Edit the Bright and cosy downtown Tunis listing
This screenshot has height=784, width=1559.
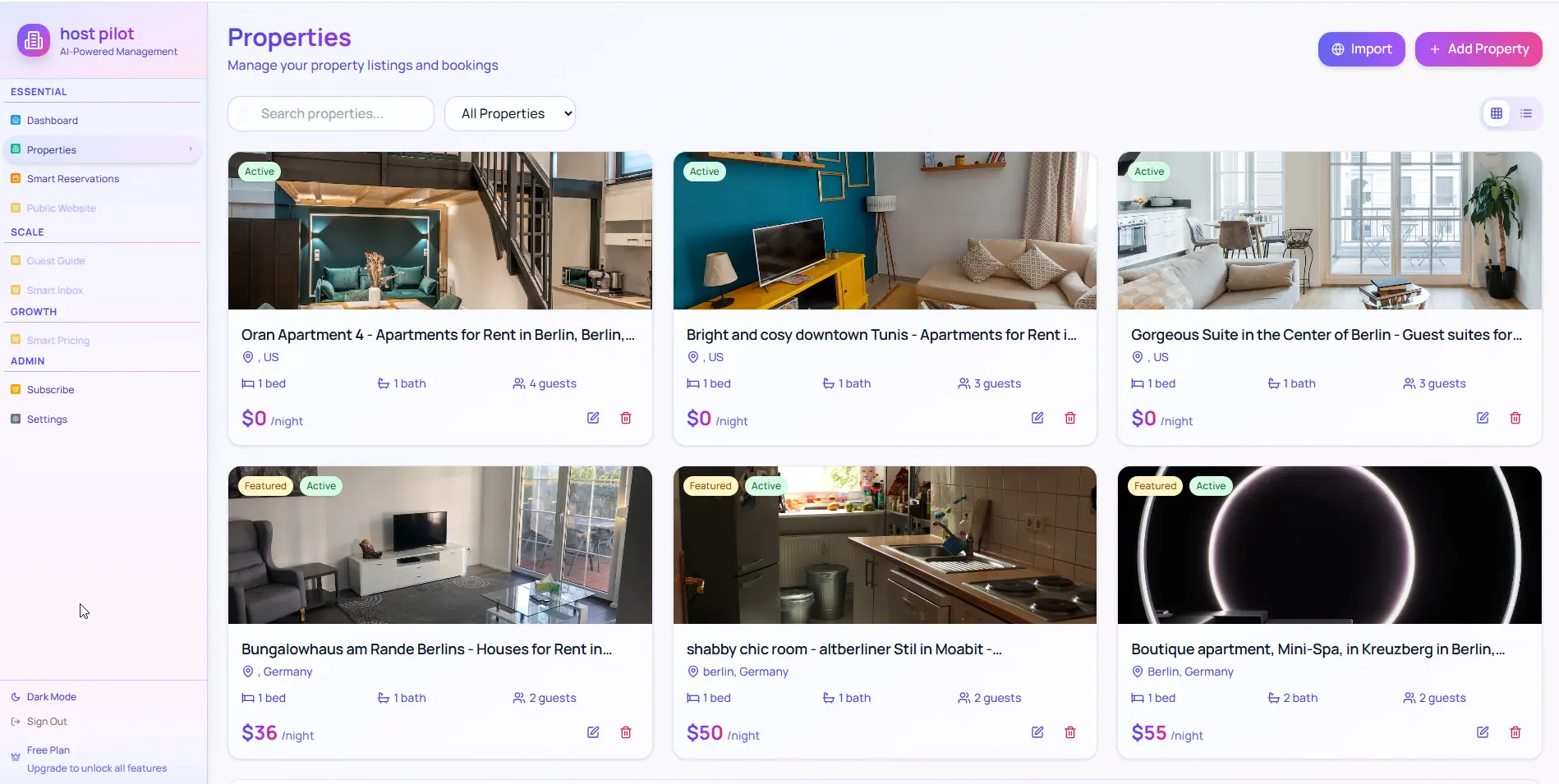pyautogui.click(x=1037, y=418)
